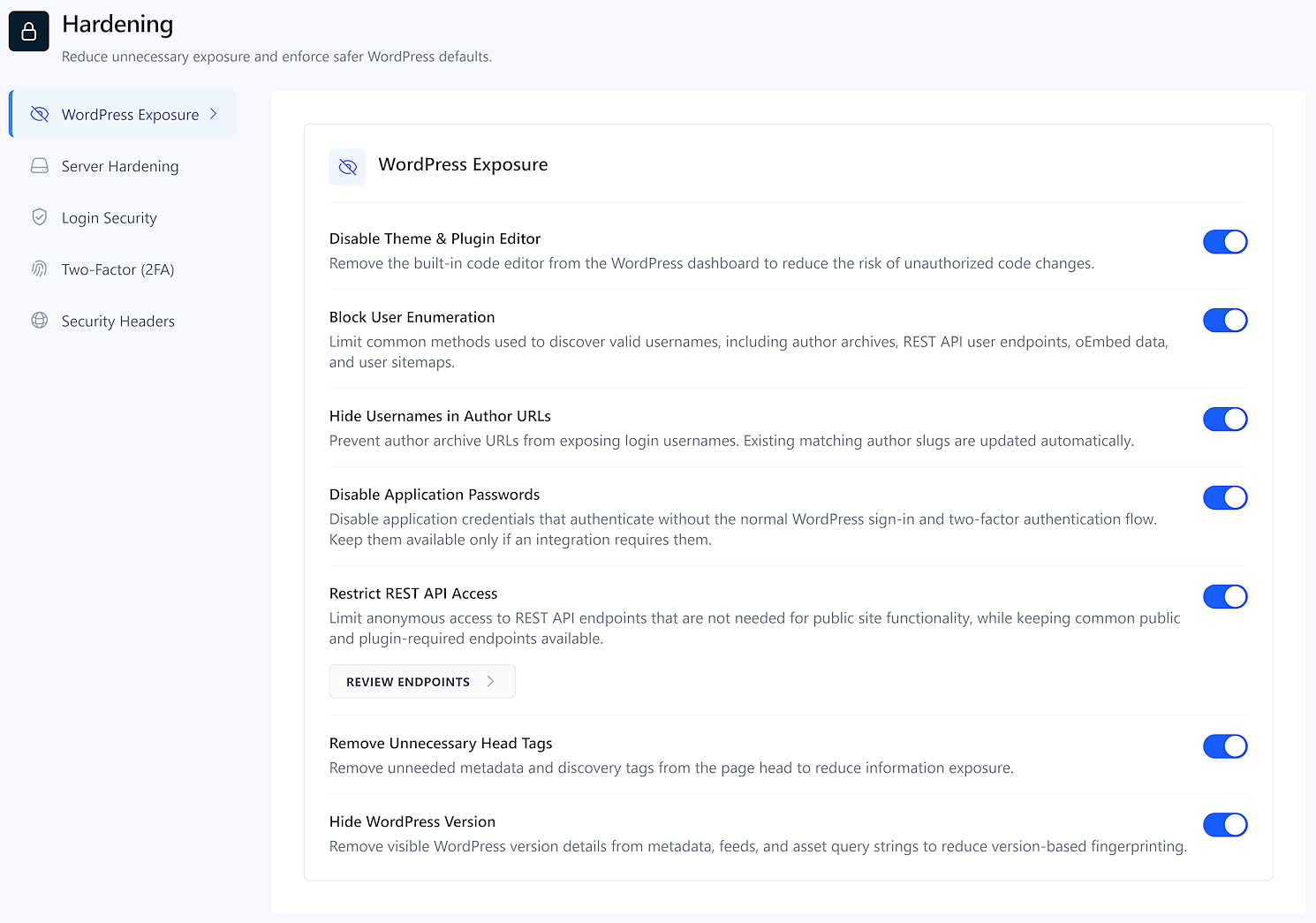
Task: Click description starting 'Remove unneeded metadata'
Action: click(x=671, y=768)
